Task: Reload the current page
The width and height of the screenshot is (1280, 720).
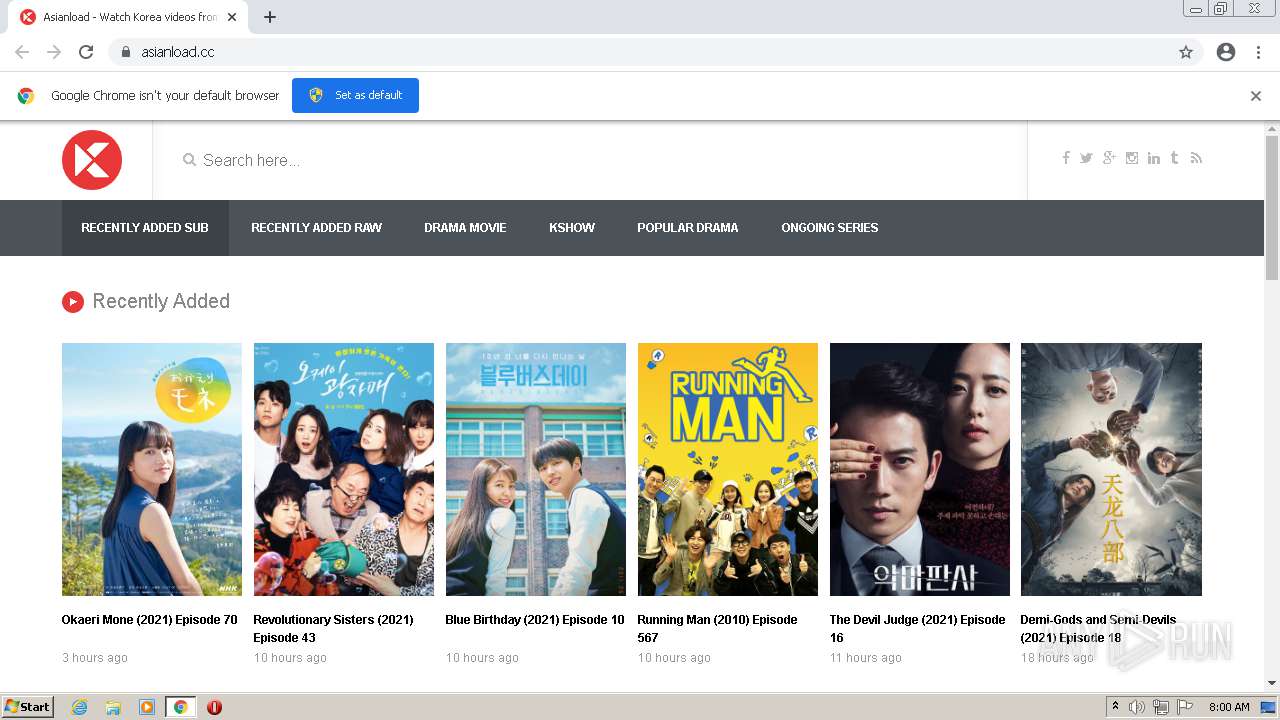Action: pyautogui.click(x=86, y=52)
